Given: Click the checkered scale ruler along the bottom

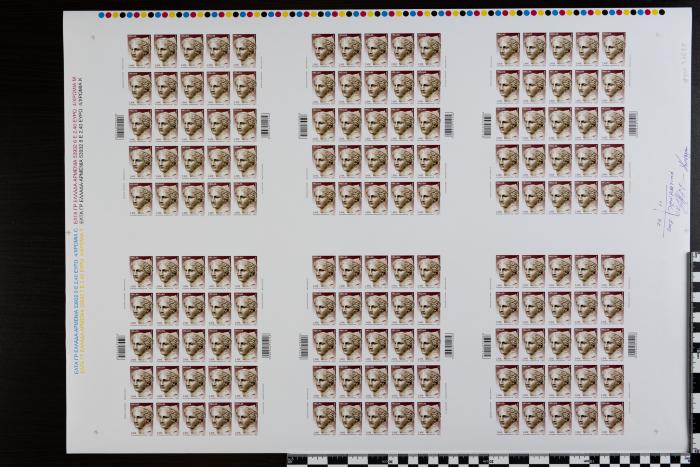Looking at the screenshot, I should point(493,460).
